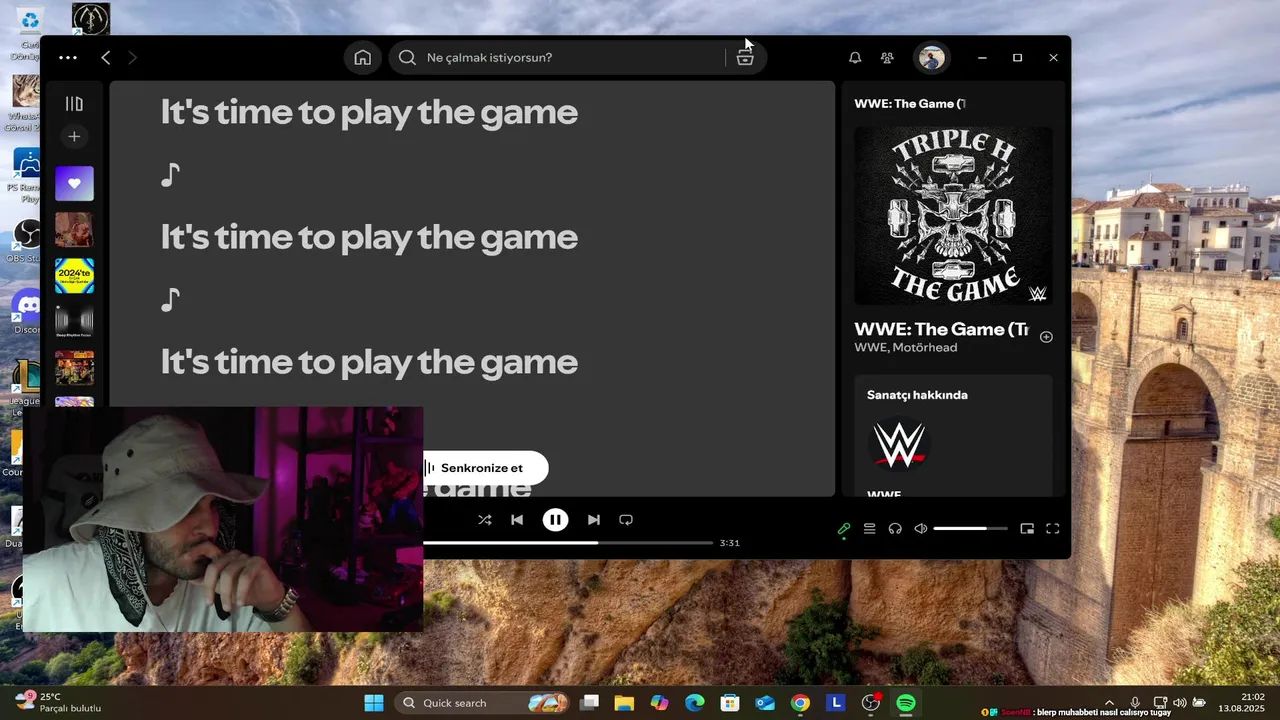Go back using the left arrow
The height and width of the screenshot is (720, 1280).
click(105, 58)
